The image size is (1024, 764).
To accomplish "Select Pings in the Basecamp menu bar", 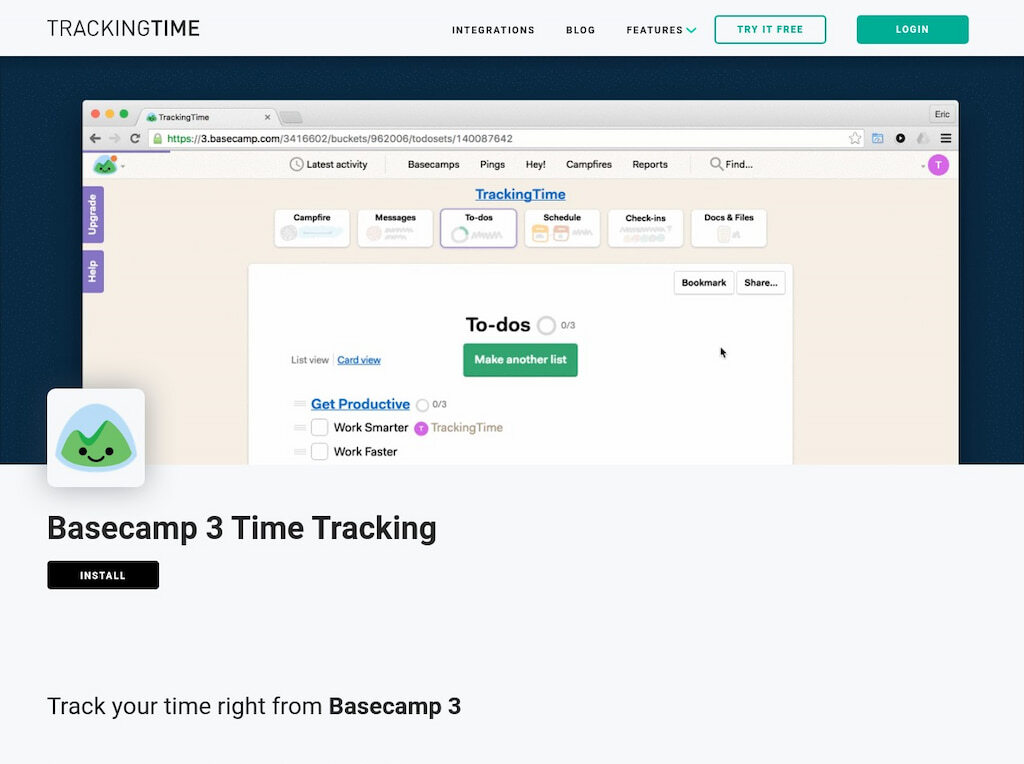I will coord(492,164).
